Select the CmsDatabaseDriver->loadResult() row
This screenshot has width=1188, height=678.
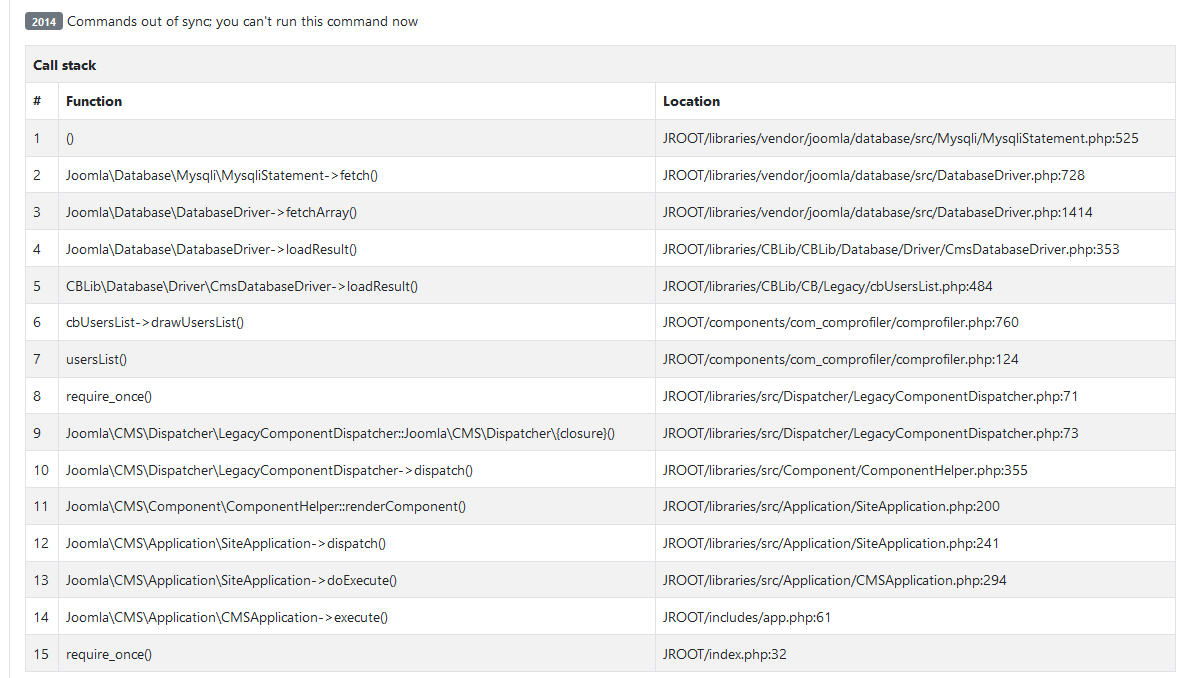pos(600,286)
